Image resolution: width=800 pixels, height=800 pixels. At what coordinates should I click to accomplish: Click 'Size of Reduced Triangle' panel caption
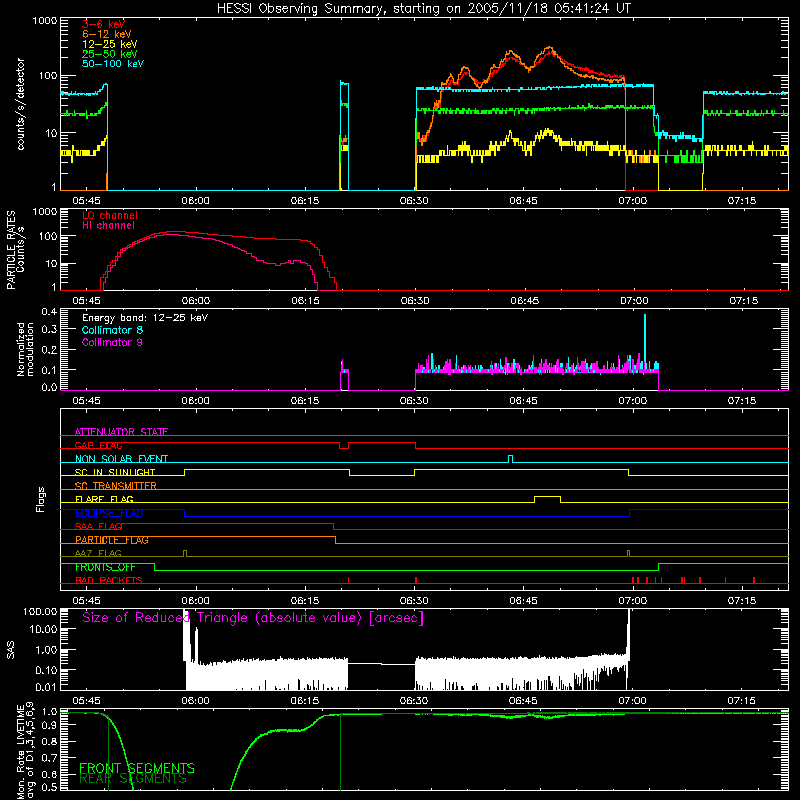tap(253, 618)
